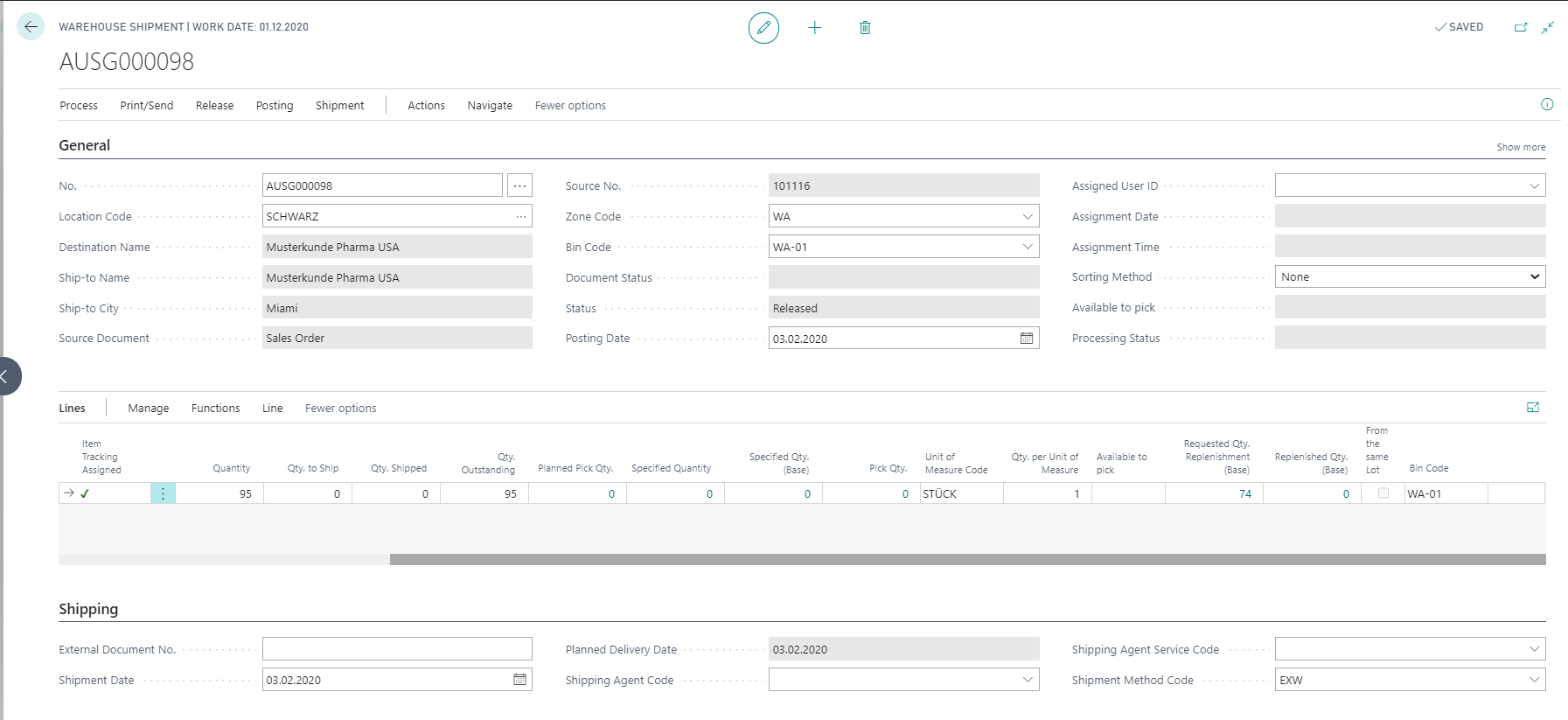Click Fewer options in the top action bar
Viewport: 1568px width, 720px height.
point(570,105)
